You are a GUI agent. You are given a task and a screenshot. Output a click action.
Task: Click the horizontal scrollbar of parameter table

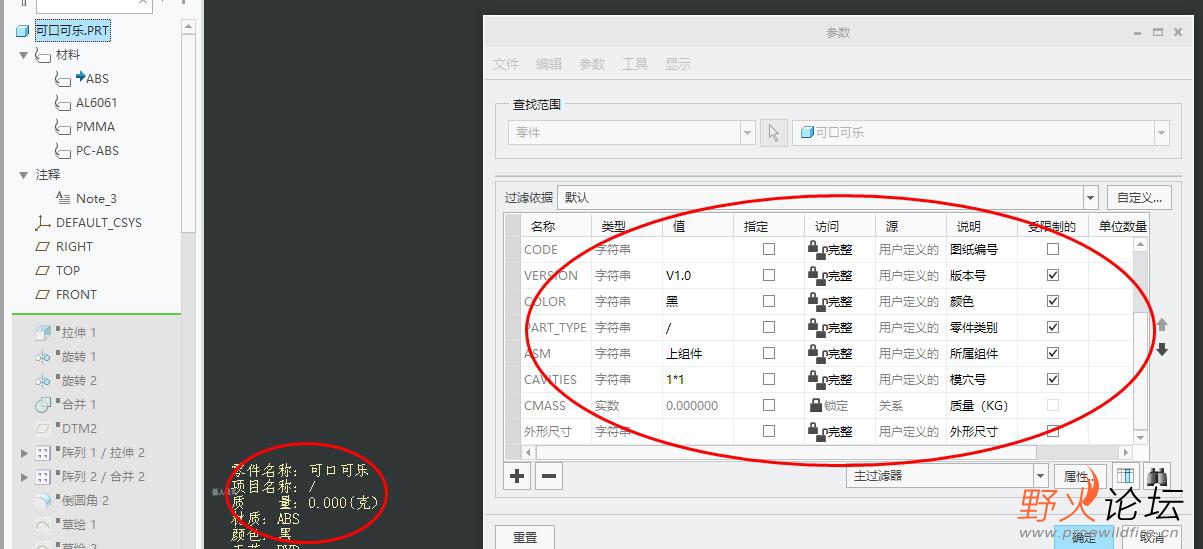[x=830, y=452]
